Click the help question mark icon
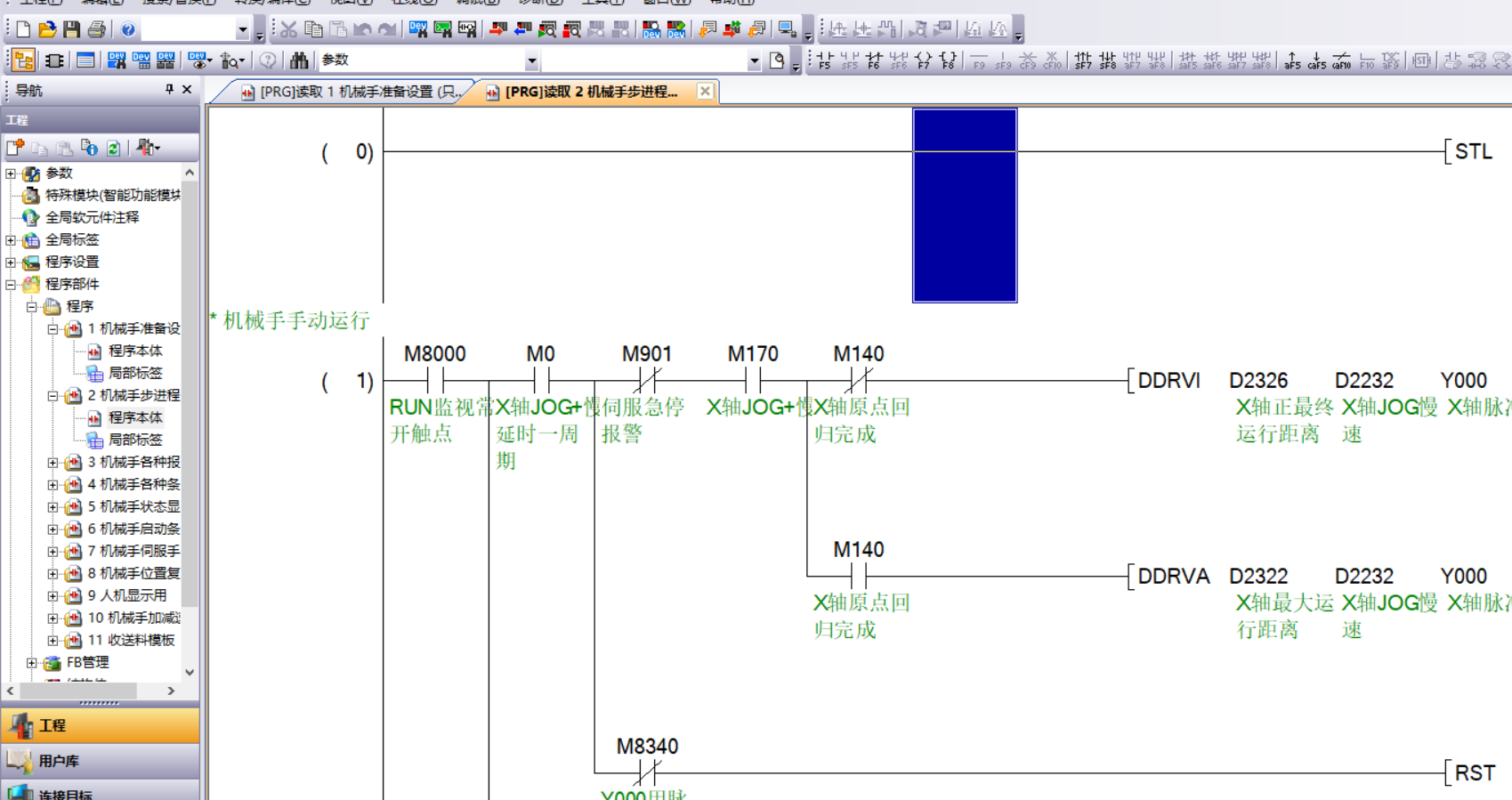 (x=128, y=29)
